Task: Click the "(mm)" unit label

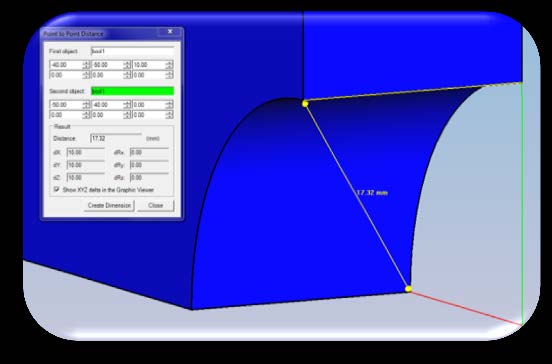Action: pos(153,138)
